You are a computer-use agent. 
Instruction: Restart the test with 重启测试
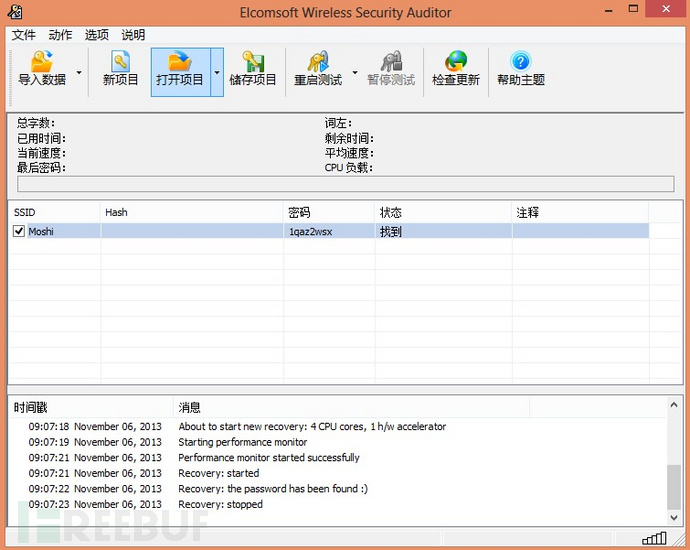[x=318, y=68]
